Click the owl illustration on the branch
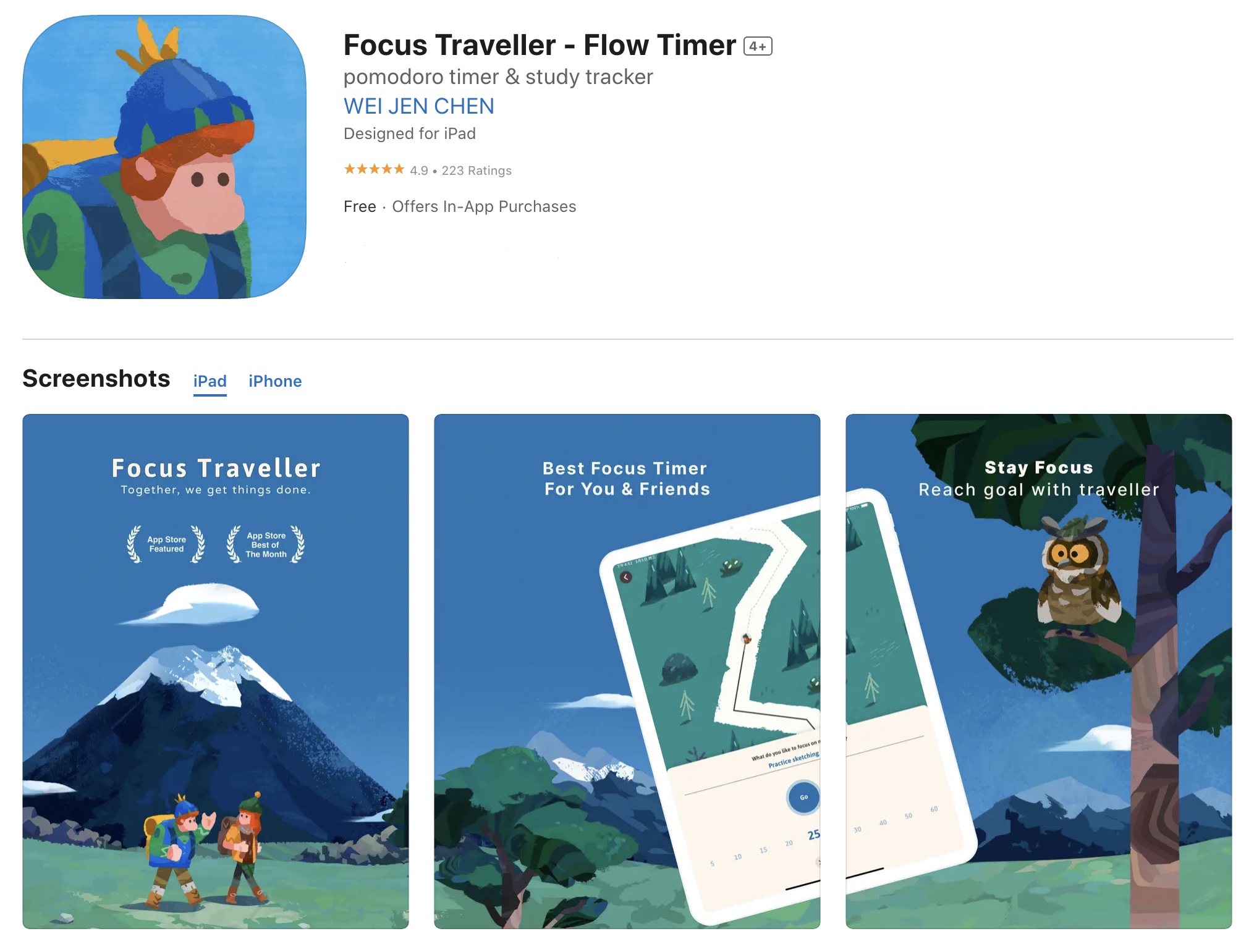The image size is (1254, 952). [x=1078, y=576]
